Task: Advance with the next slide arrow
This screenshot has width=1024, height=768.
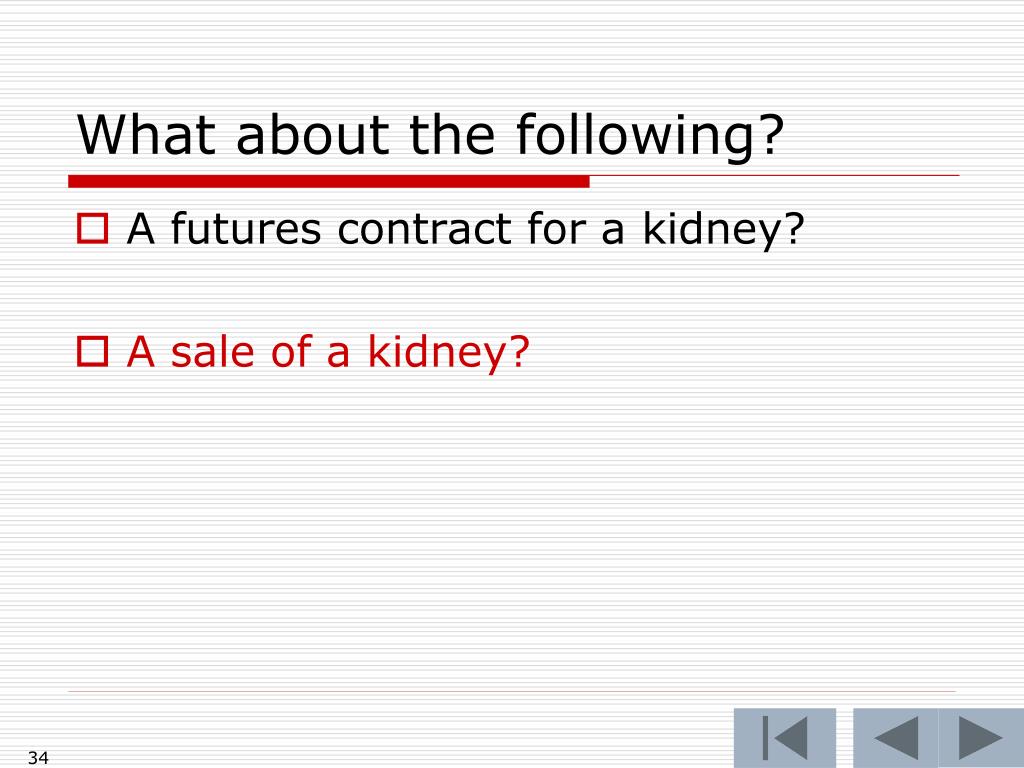Action: [981, 738]
